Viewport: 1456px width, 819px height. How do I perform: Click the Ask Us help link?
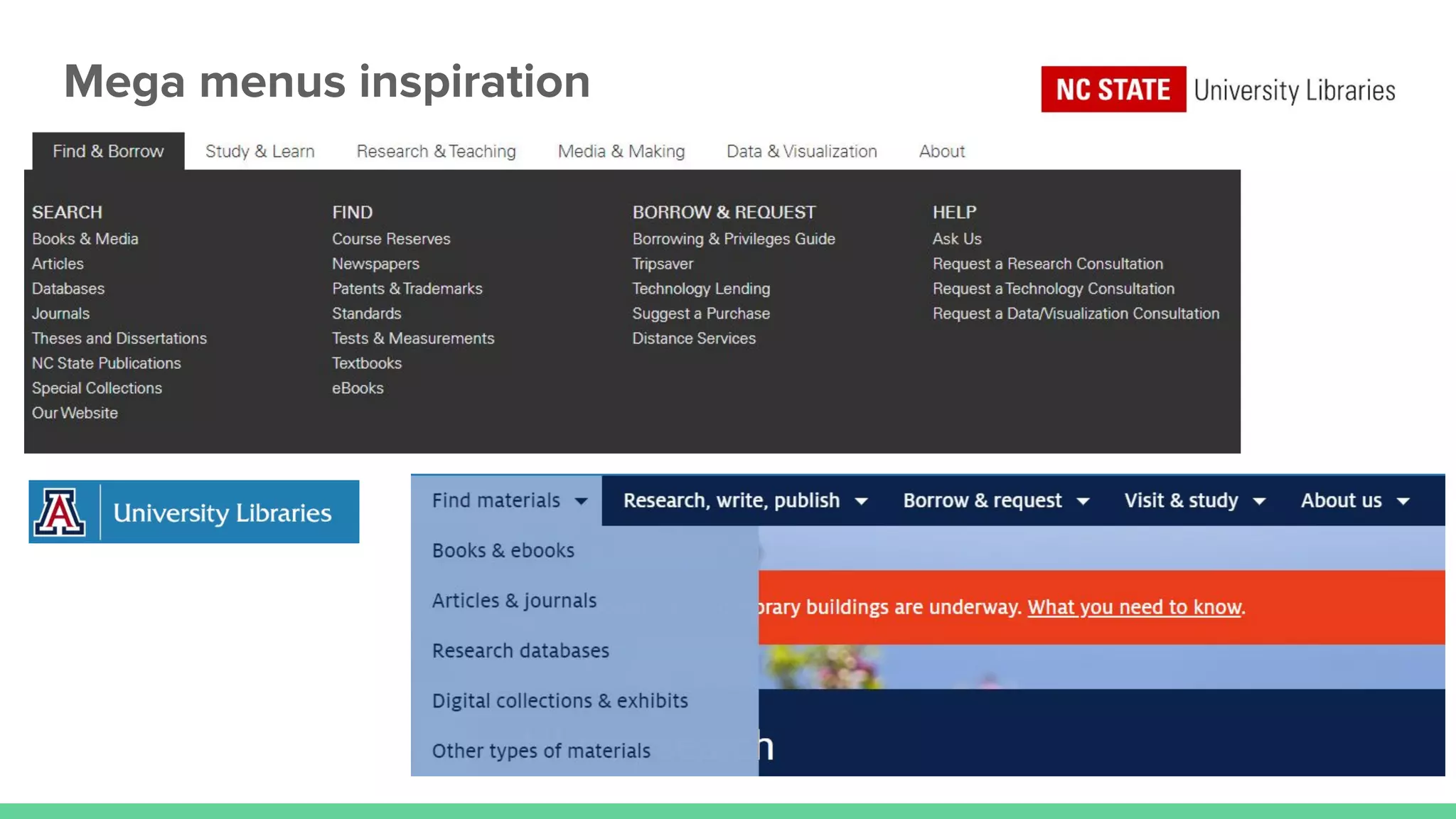[956, 239]
